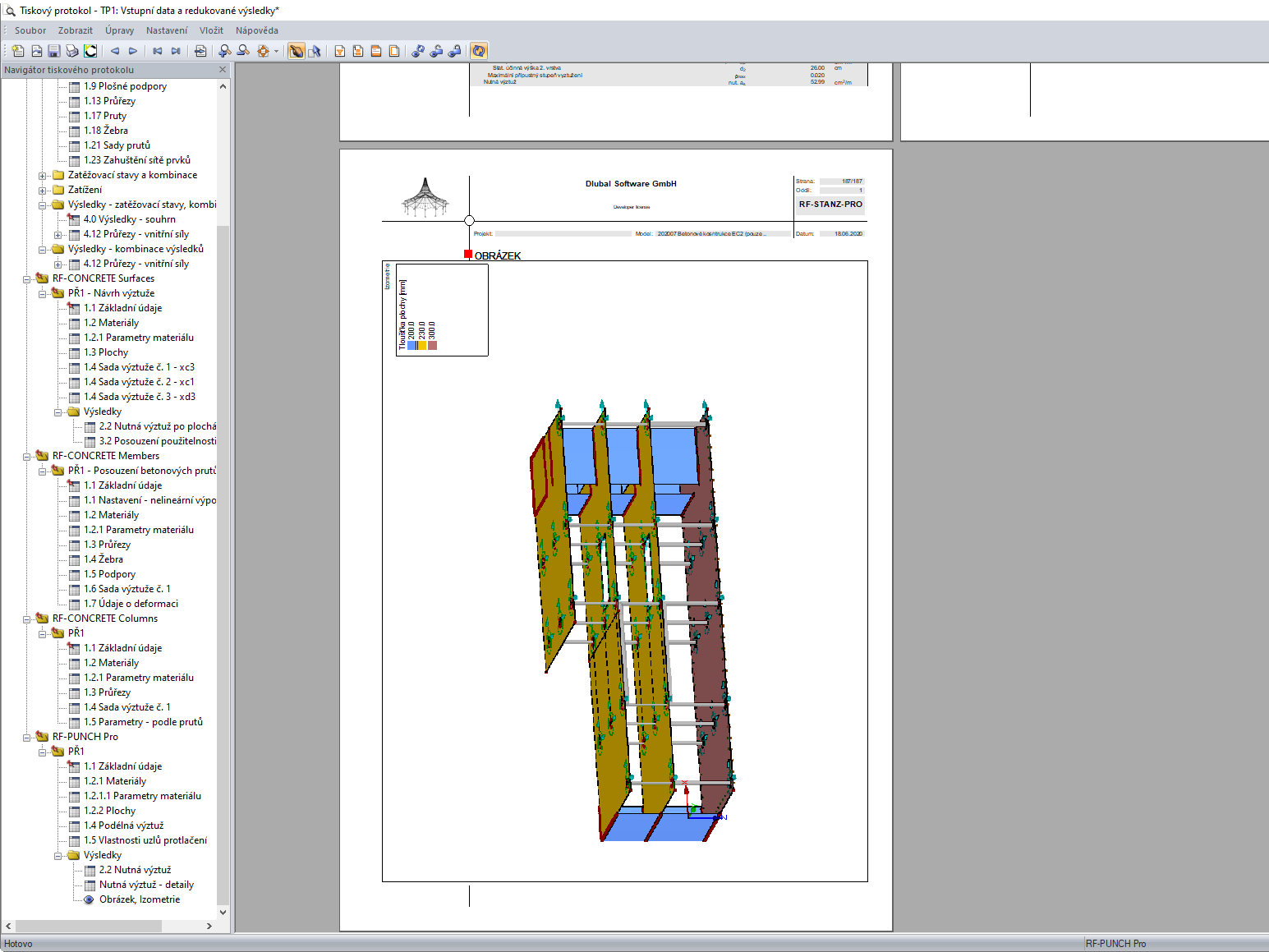1269x952 pixels.
Task: Click the padlock lock icon in toolbar
Action: point(454,51)
